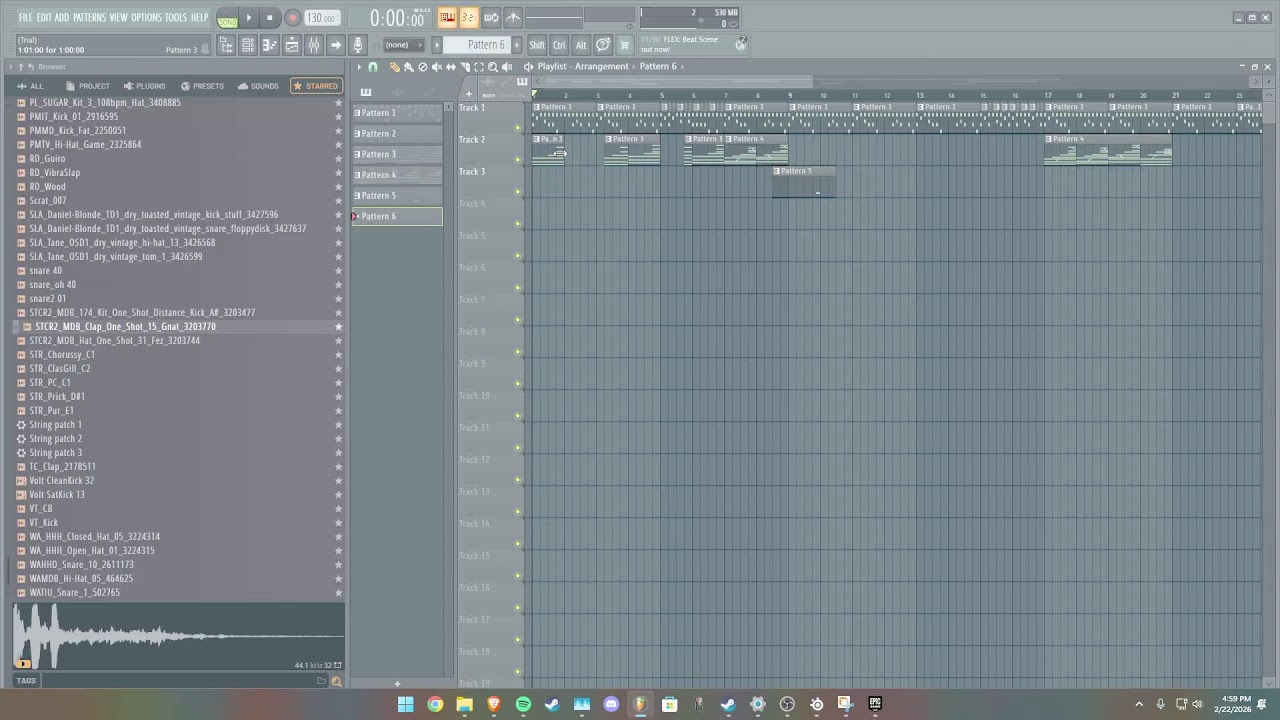Open Discord from the Windows taskbar
Screen dimensions: 1280x720
[x=611, y=705]
